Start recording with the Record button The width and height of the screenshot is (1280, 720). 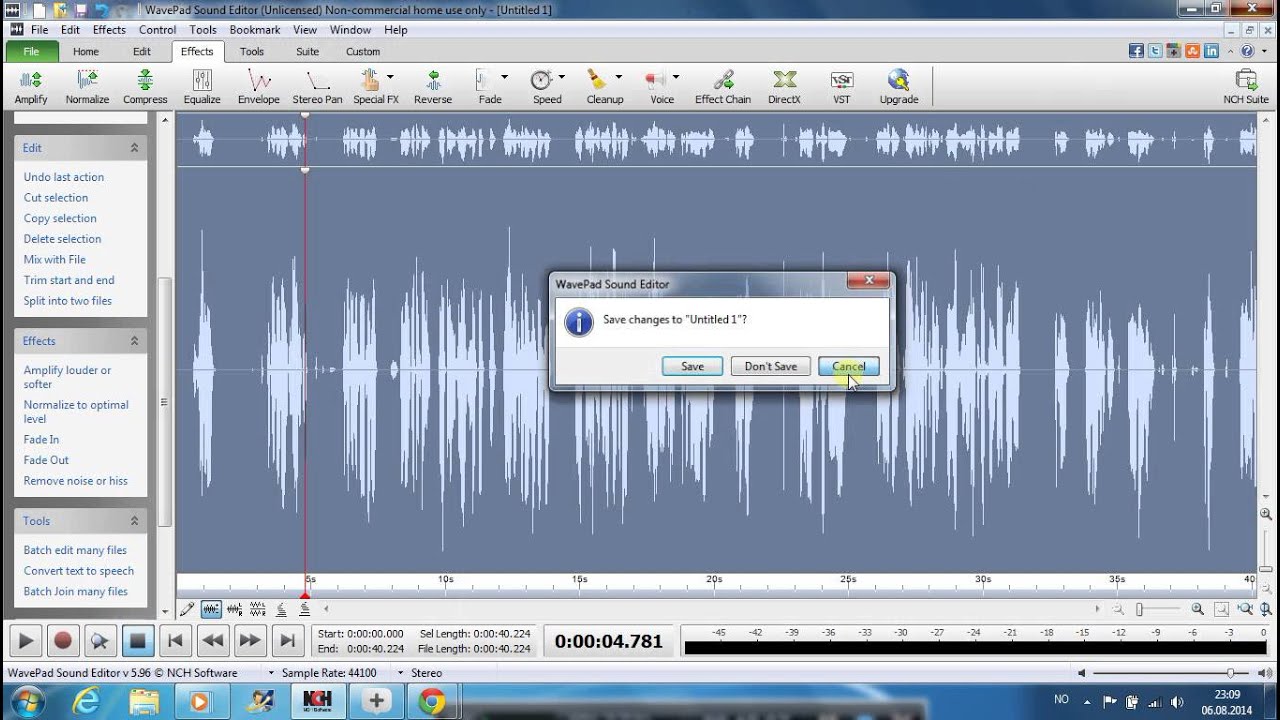pyautogui.click(x=63, y=641)
